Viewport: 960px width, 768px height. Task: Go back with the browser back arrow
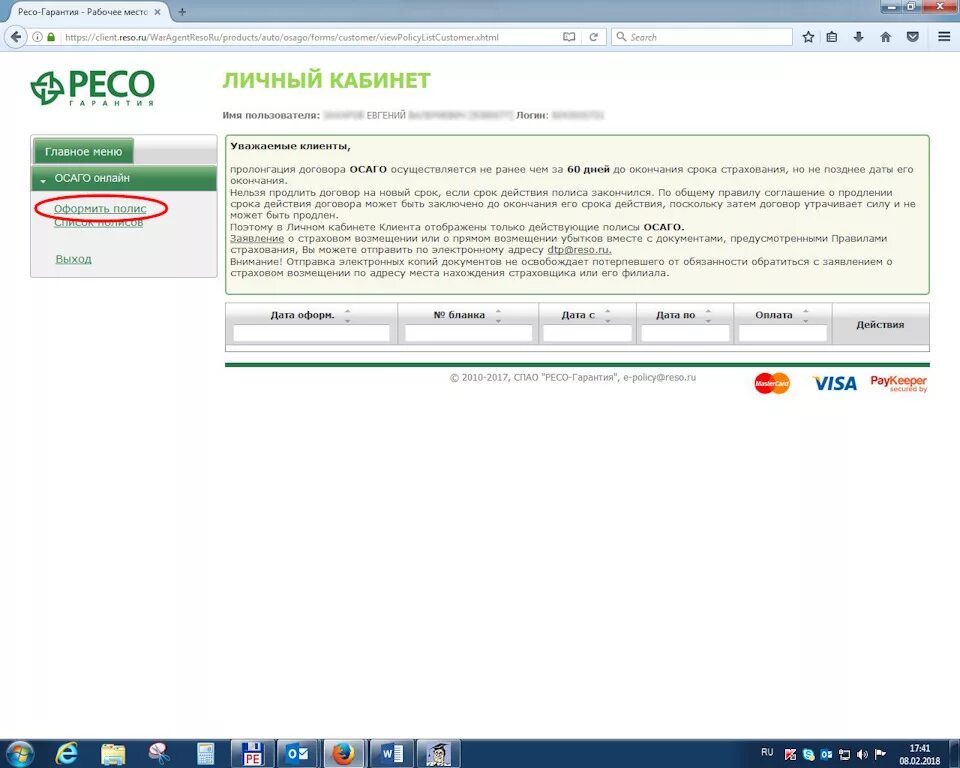pyautogui.click(x=15, y=37)
